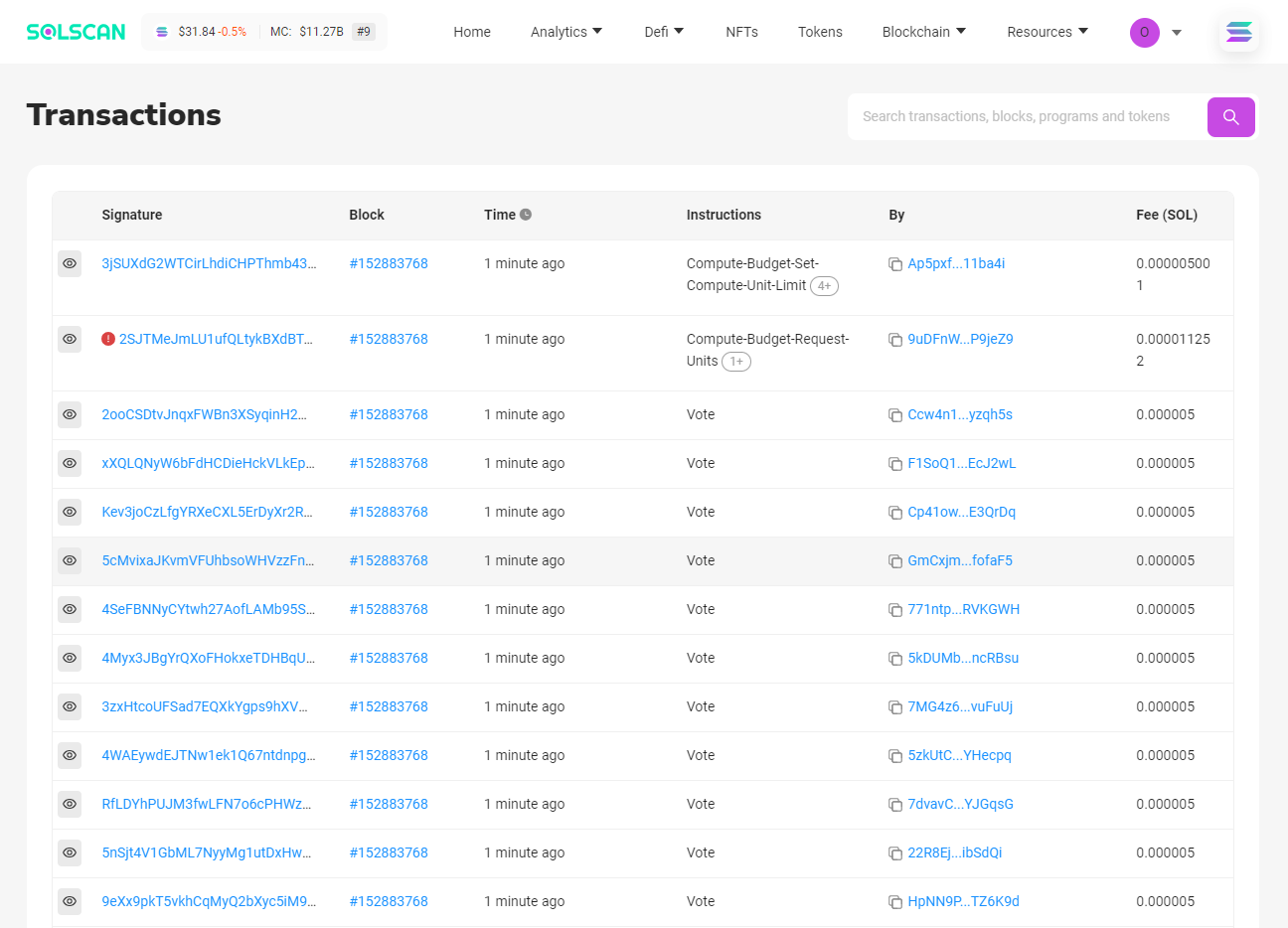Screen dimensions: 1288x928
Task: Open the Tokens page
Action: tap(820, 32)
